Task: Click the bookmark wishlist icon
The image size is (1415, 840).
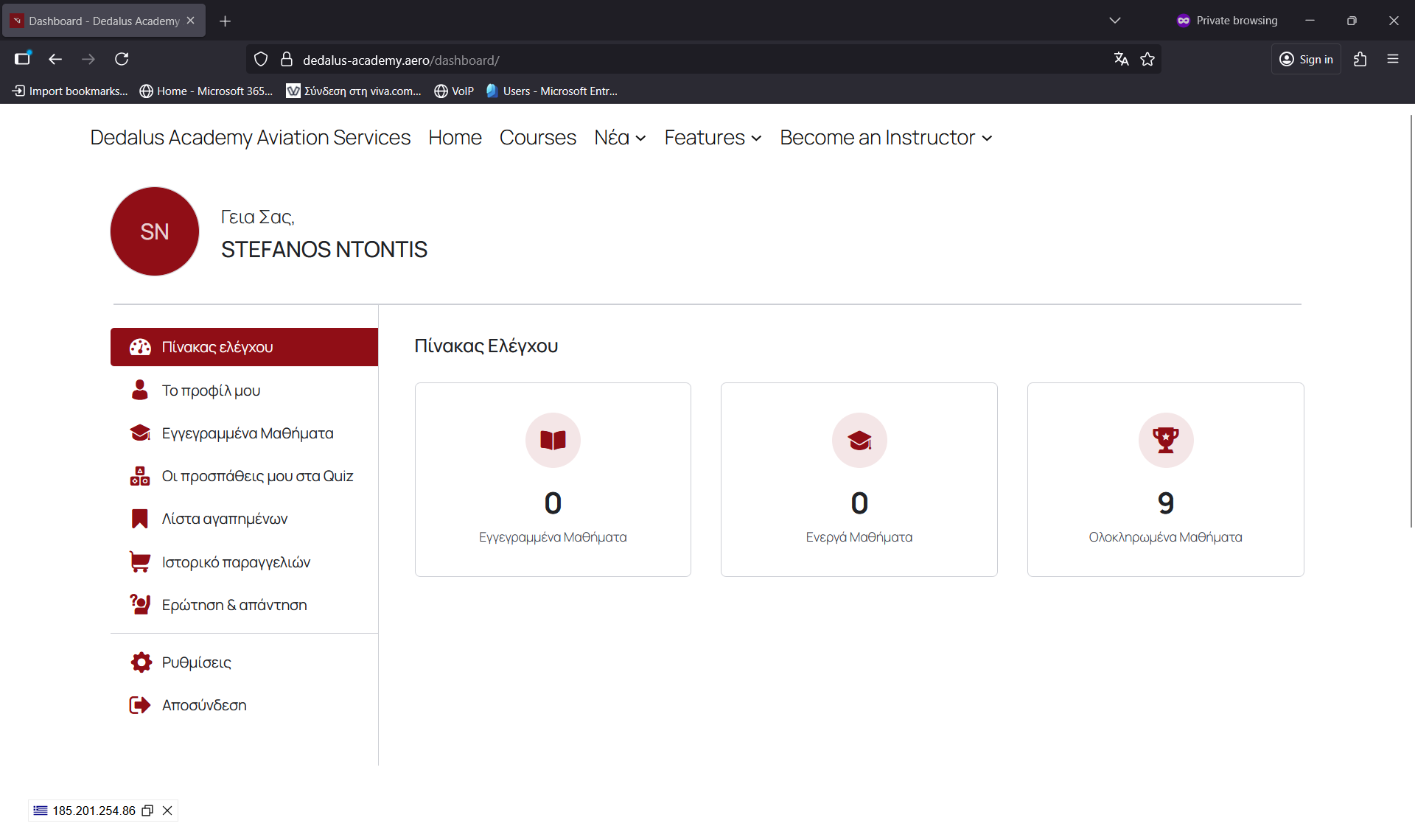Action: point(139,519)
